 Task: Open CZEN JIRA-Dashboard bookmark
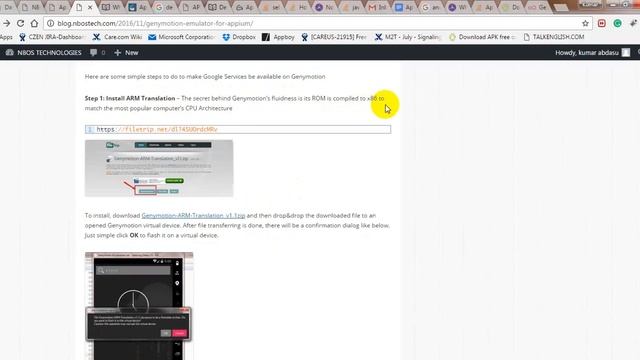(52, 37)
